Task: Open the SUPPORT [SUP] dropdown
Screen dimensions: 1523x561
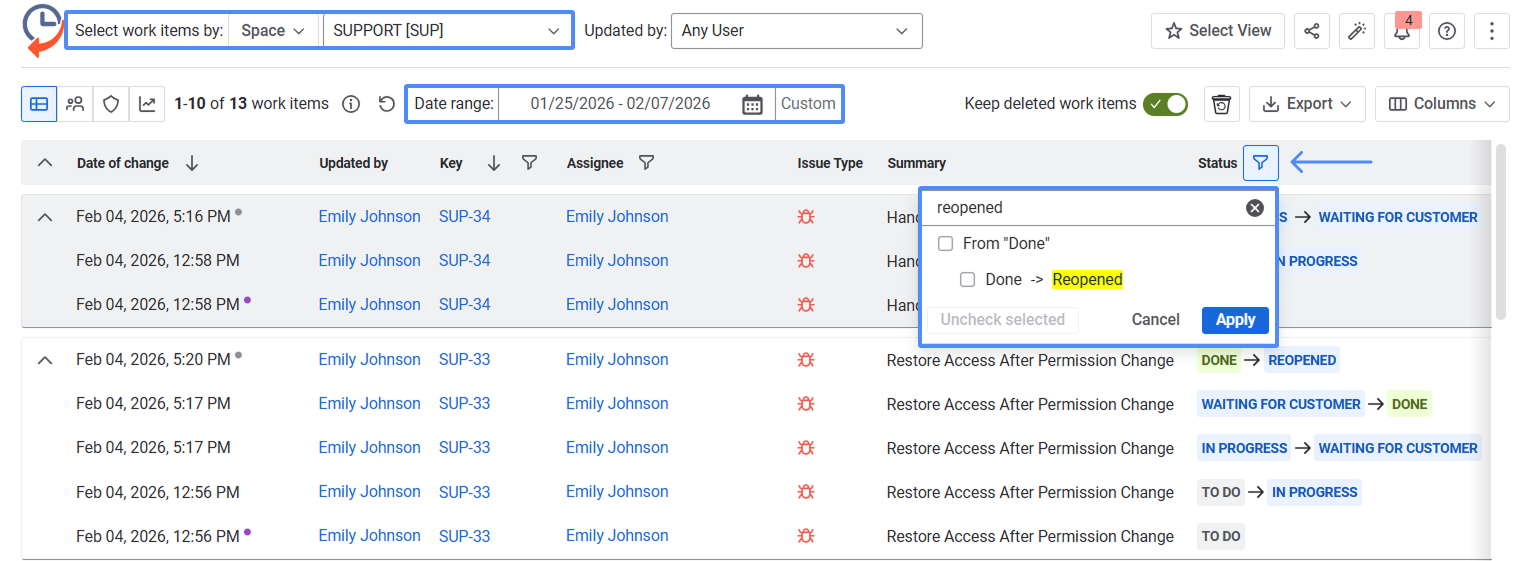Action: click(447, 31)
